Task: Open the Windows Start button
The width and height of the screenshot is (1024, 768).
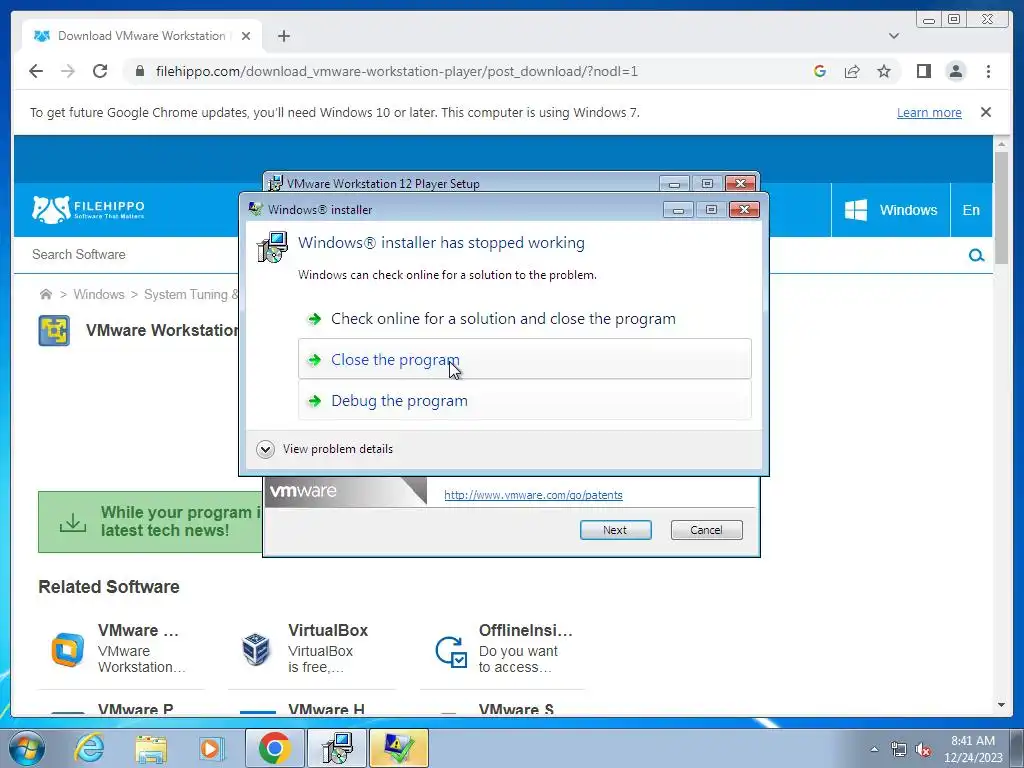Action: (27, 748)
